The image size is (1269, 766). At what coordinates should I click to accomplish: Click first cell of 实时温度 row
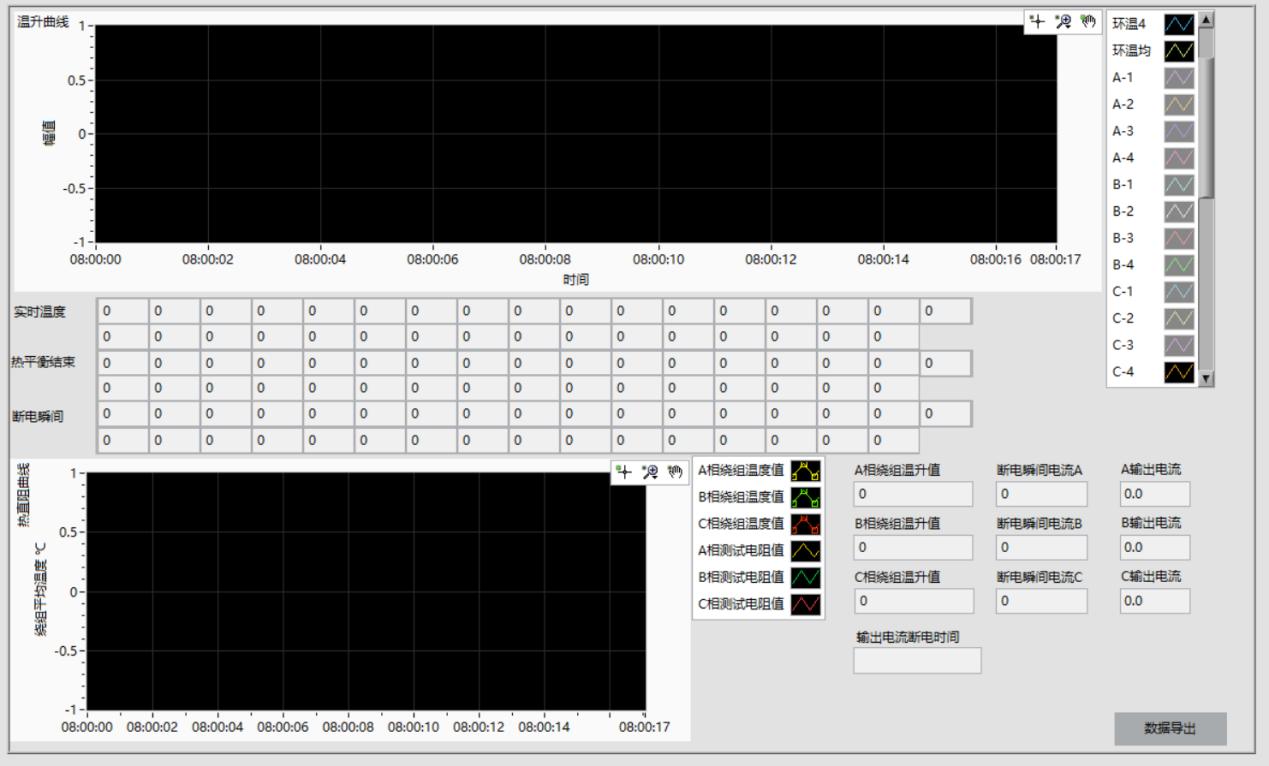(122, 312)
